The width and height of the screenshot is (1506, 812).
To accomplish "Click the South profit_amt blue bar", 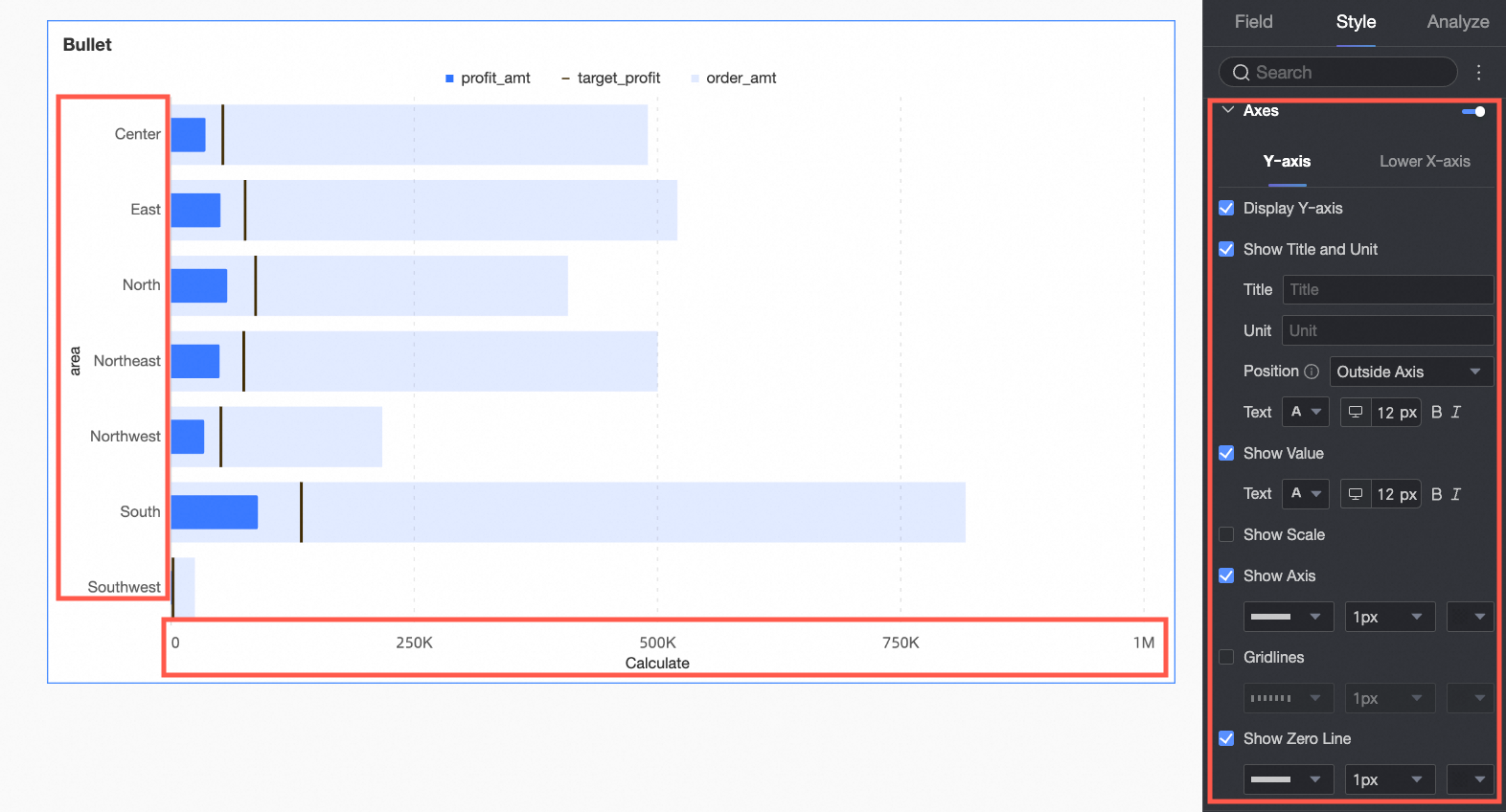I will [215, 512].
